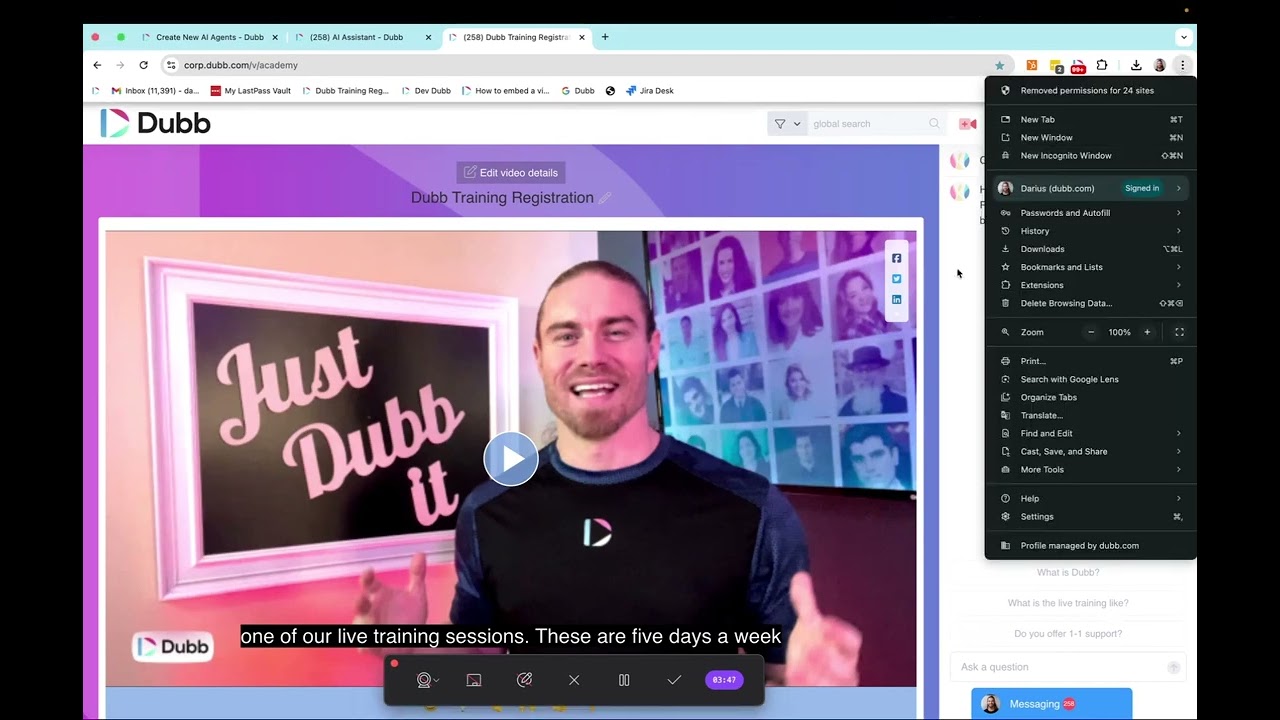Click the global search field

click(868, 124)
